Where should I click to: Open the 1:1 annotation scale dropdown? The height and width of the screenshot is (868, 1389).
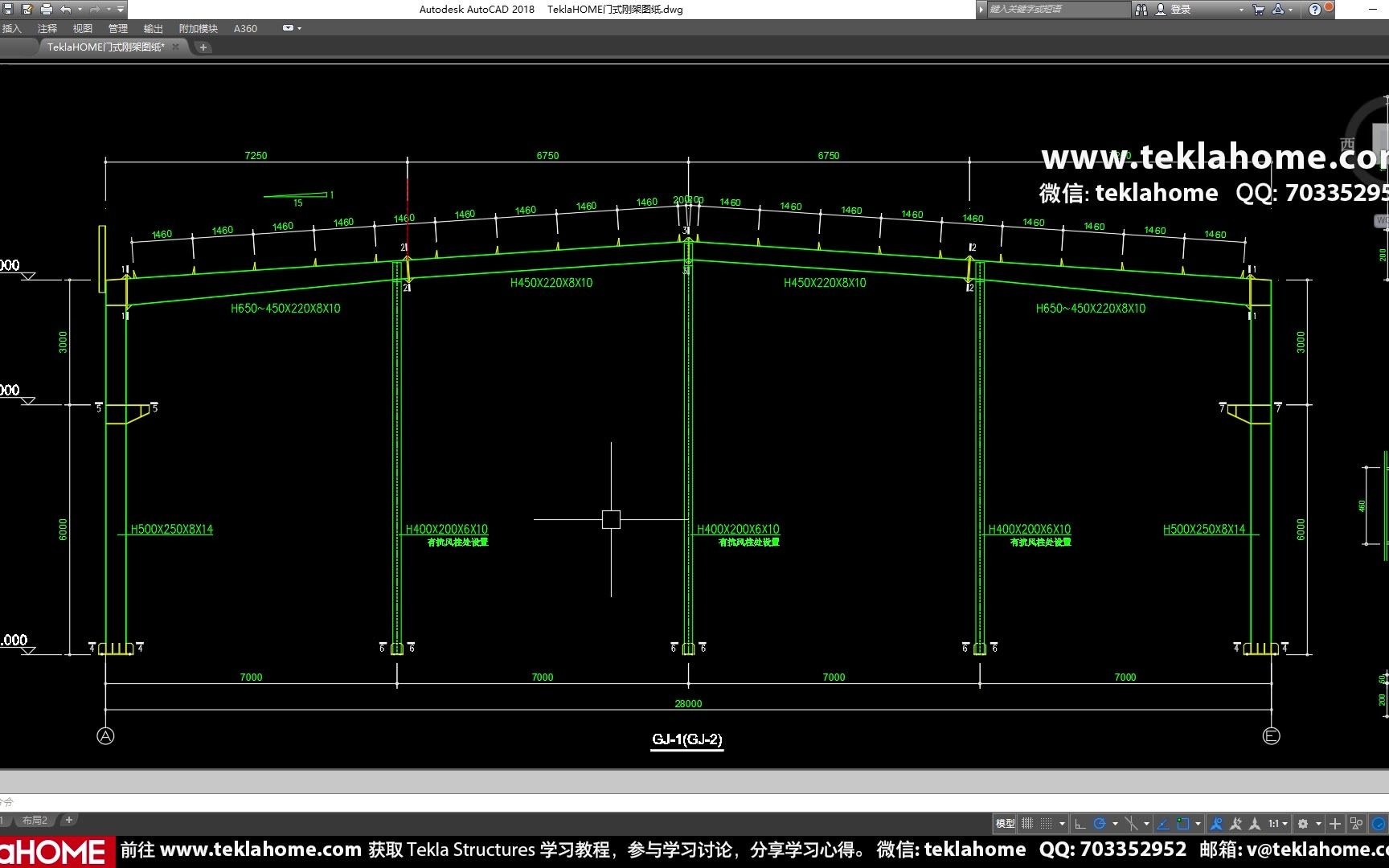point(1278,824)
